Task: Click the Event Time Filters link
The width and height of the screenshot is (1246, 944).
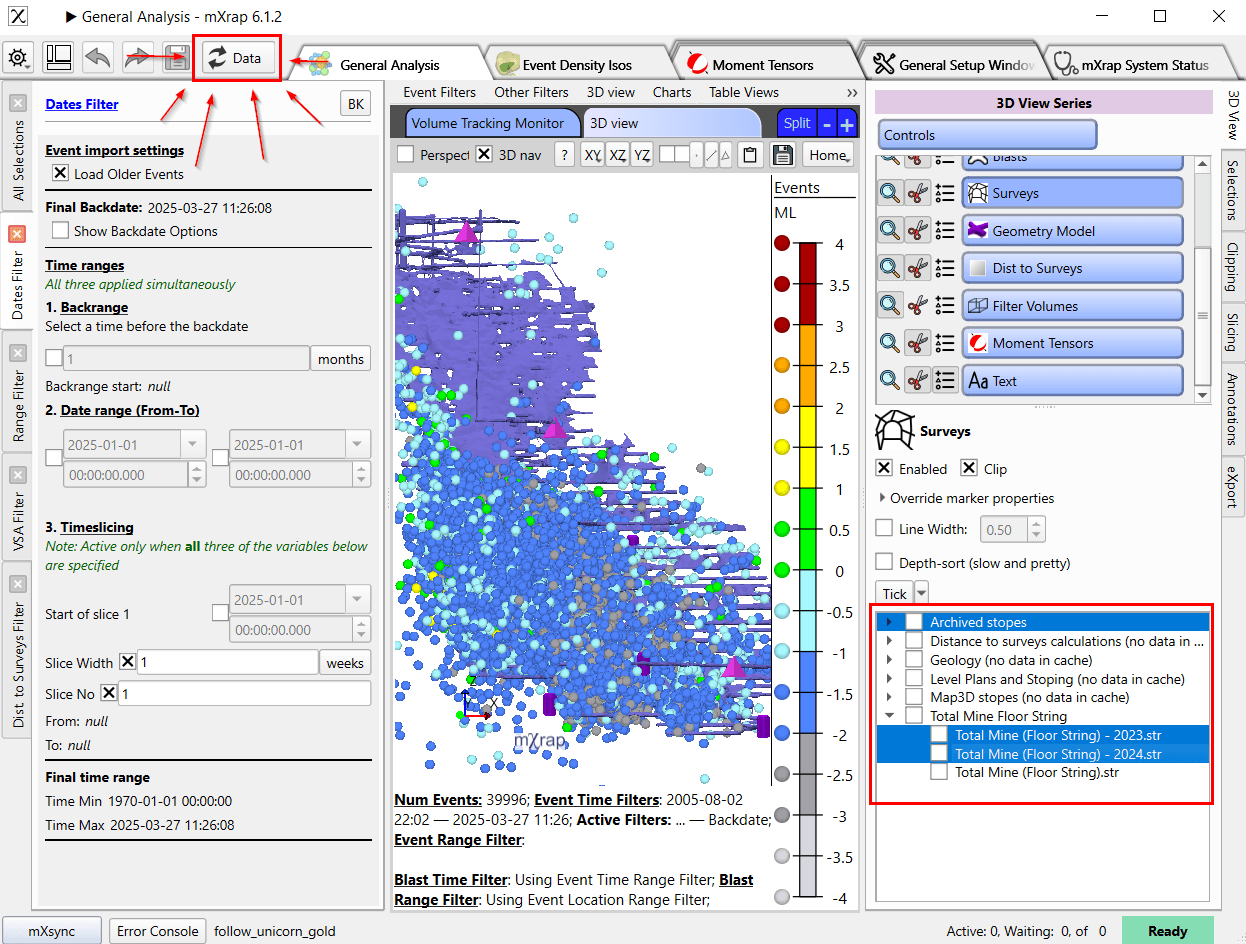Action: point(596,802)
